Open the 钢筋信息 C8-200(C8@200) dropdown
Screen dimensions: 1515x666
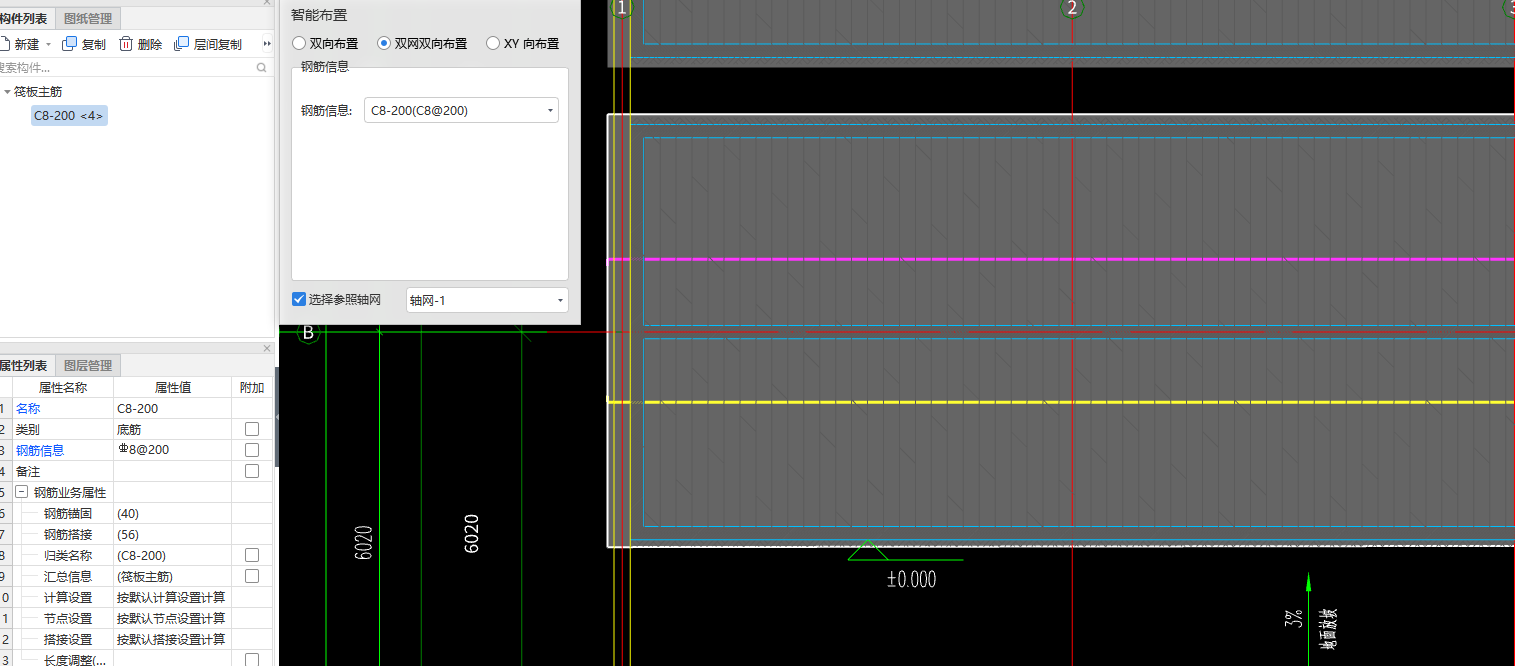pos(461,110)
